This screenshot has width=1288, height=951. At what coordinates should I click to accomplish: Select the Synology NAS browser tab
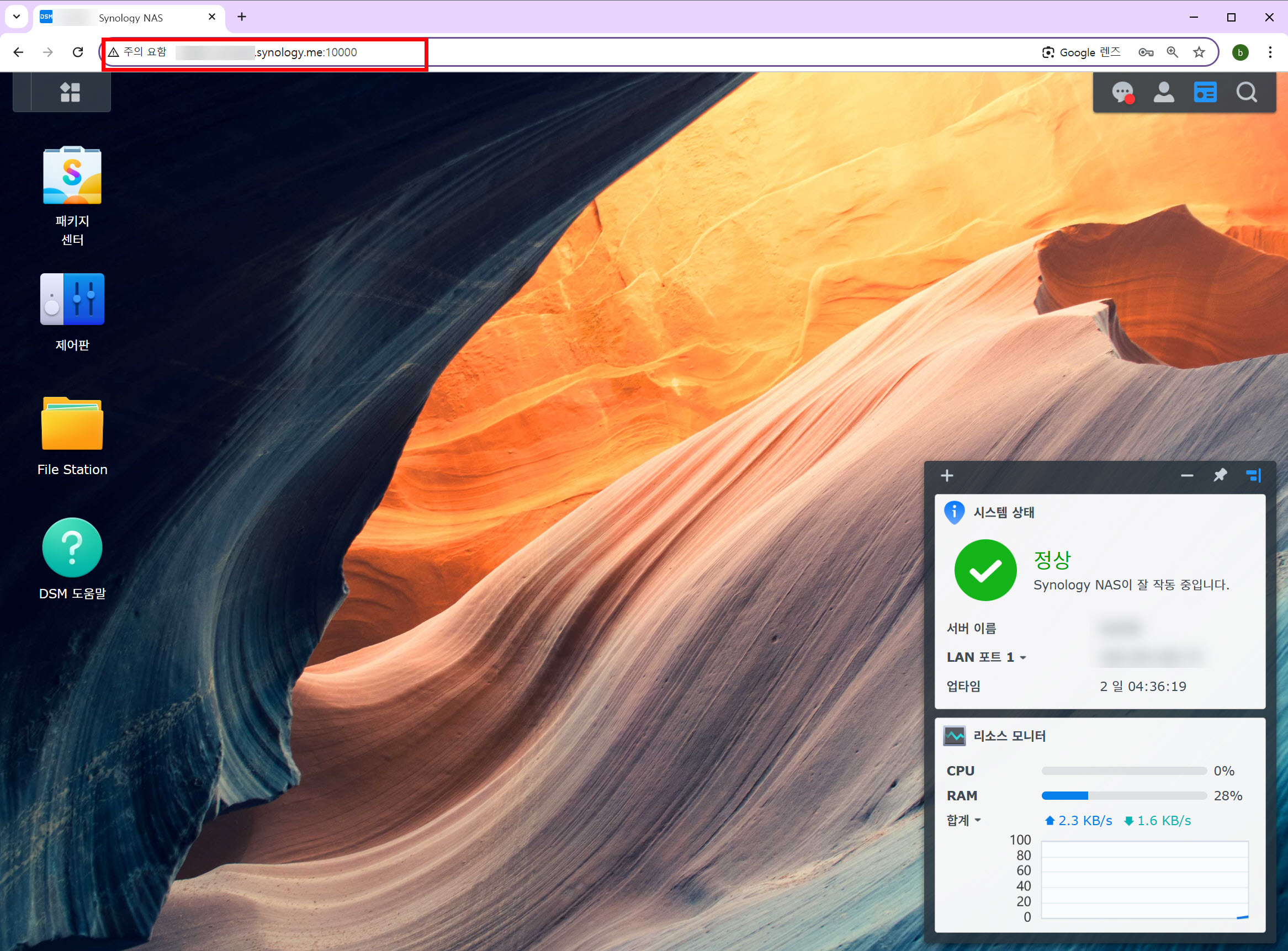click(130, 18)
